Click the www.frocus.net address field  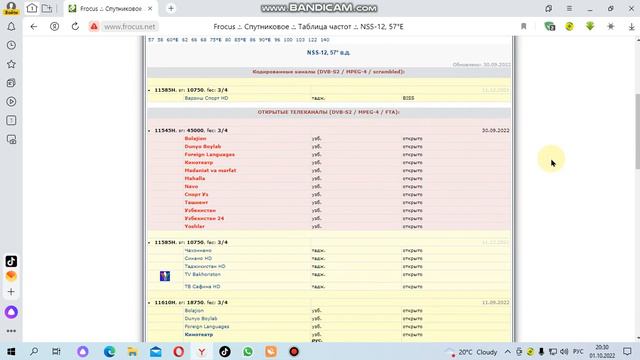(129, 27)
